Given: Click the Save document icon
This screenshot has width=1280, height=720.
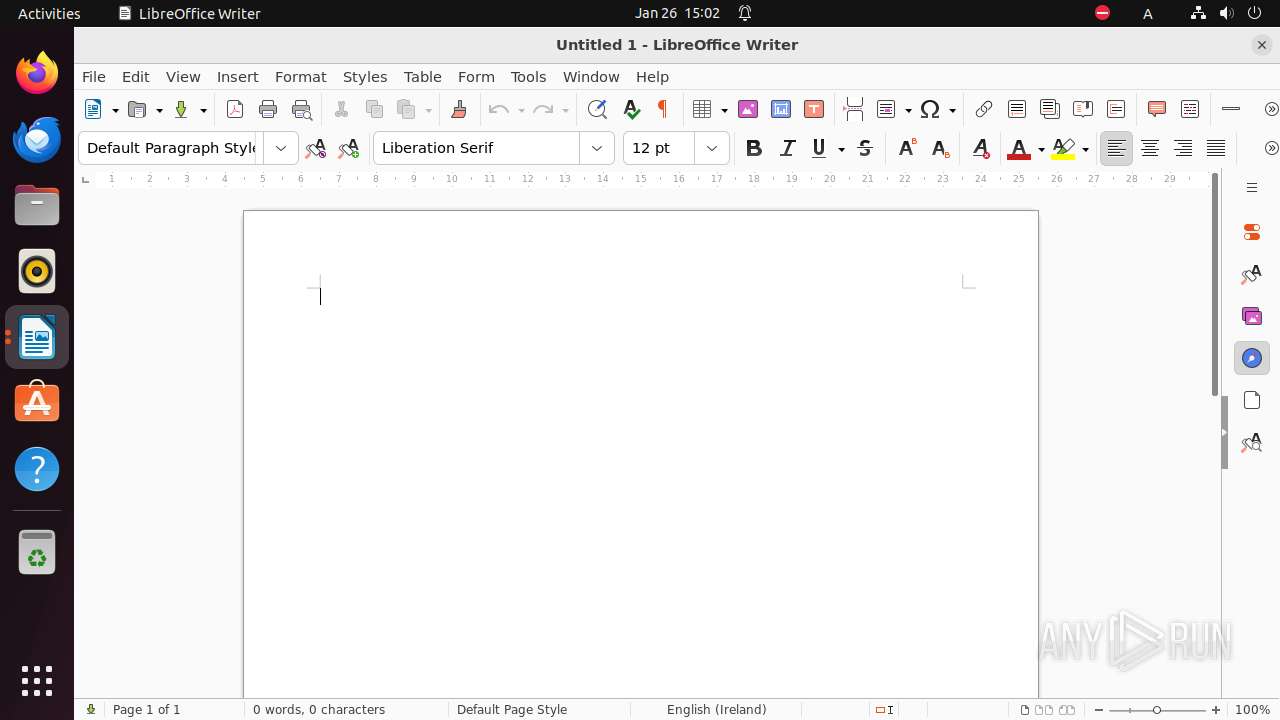Looking at the screenshot, I should [181, 109].
